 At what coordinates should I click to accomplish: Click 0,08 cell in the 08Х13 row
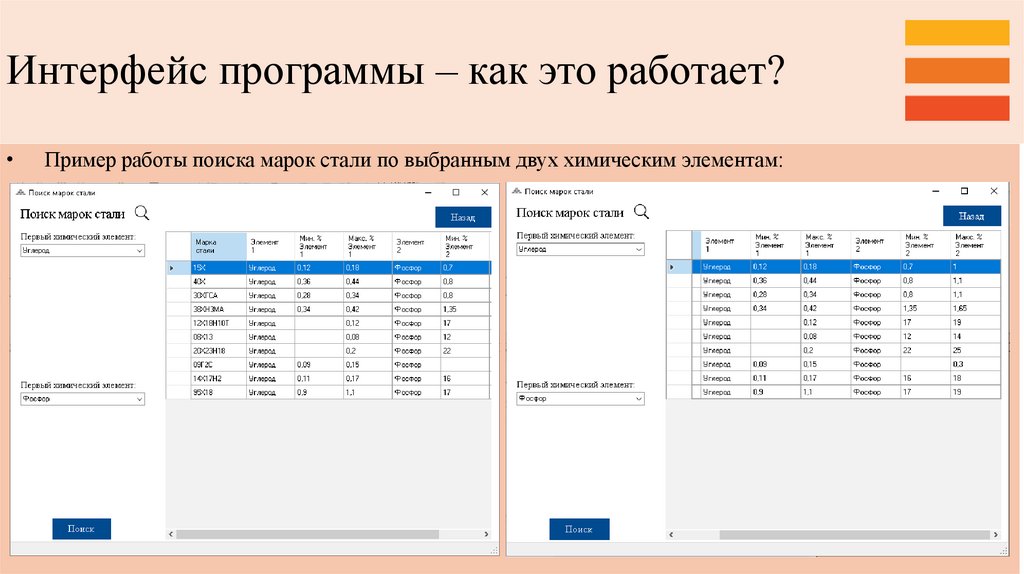tap(368, 337)
